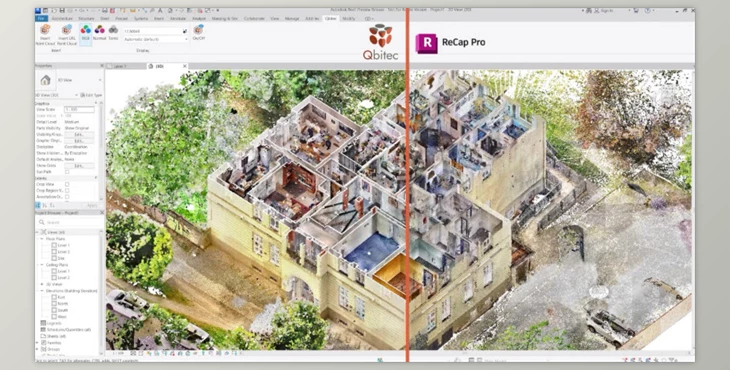Click the Views (all) icon in browser

pyautogui.click(x=43, y=232)
